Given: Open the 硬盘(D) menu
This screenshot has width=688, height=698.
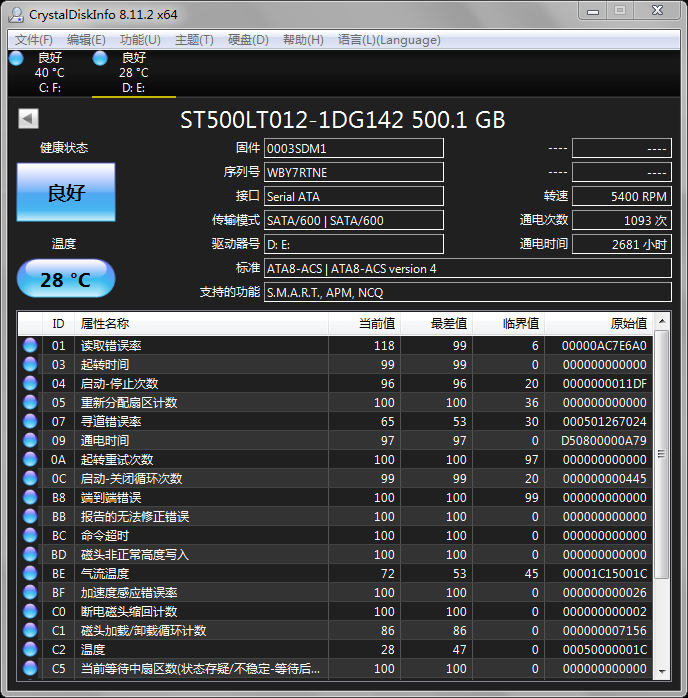Looking at the screenshot, I should click(x=248, y=40).
